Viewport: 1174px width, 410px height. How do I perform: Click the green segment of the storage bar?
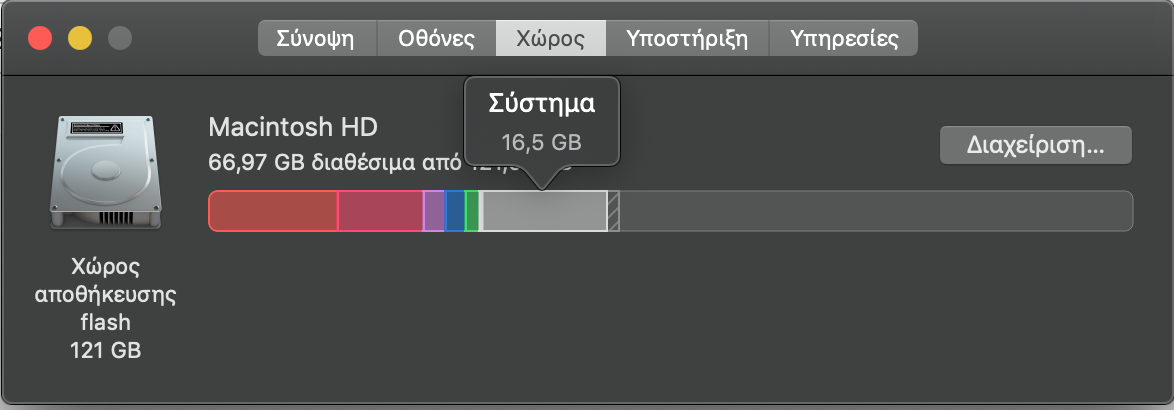click(x=472, y=211)
